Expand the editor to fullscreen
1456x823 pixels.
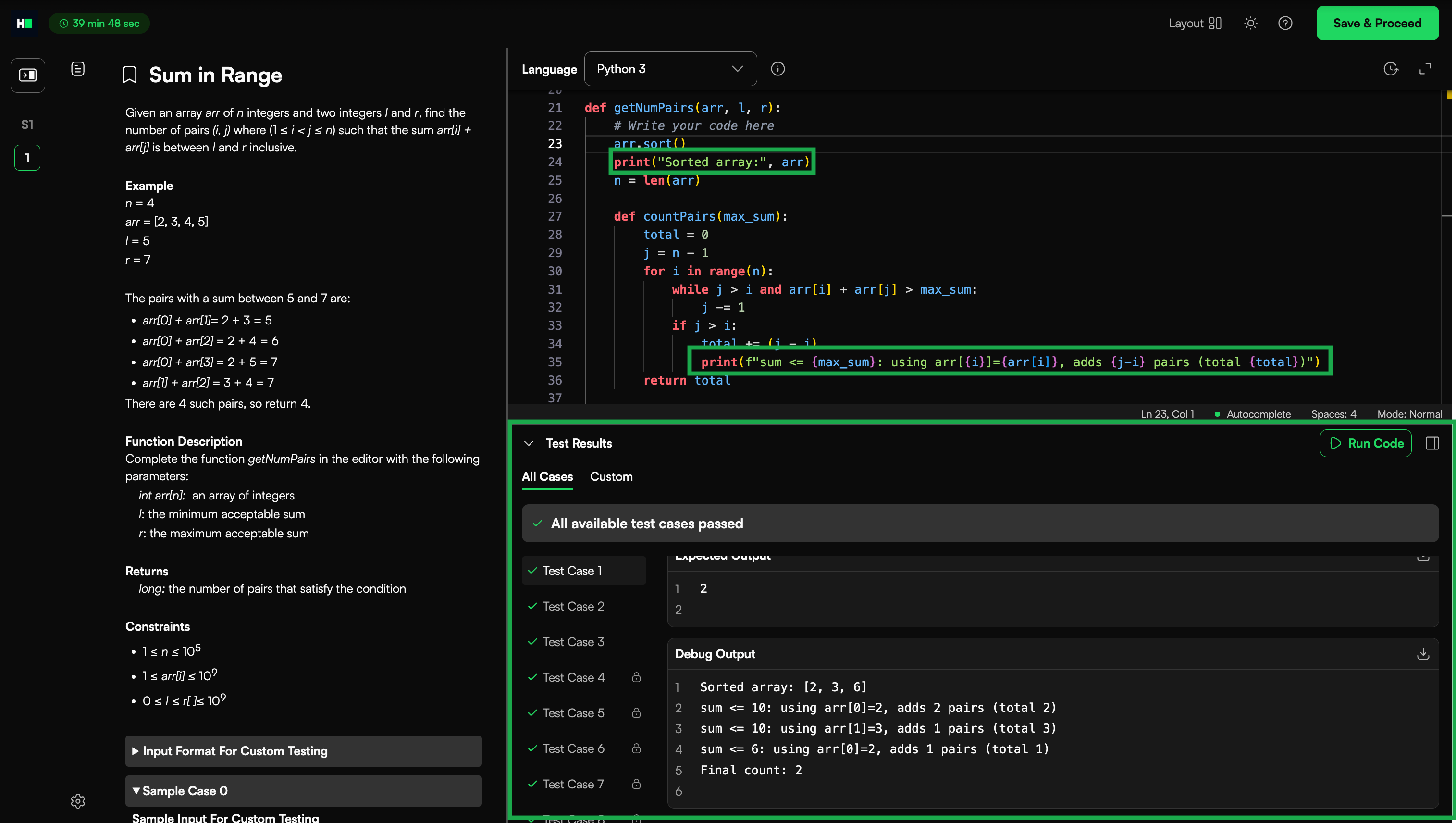[1425, 69]
